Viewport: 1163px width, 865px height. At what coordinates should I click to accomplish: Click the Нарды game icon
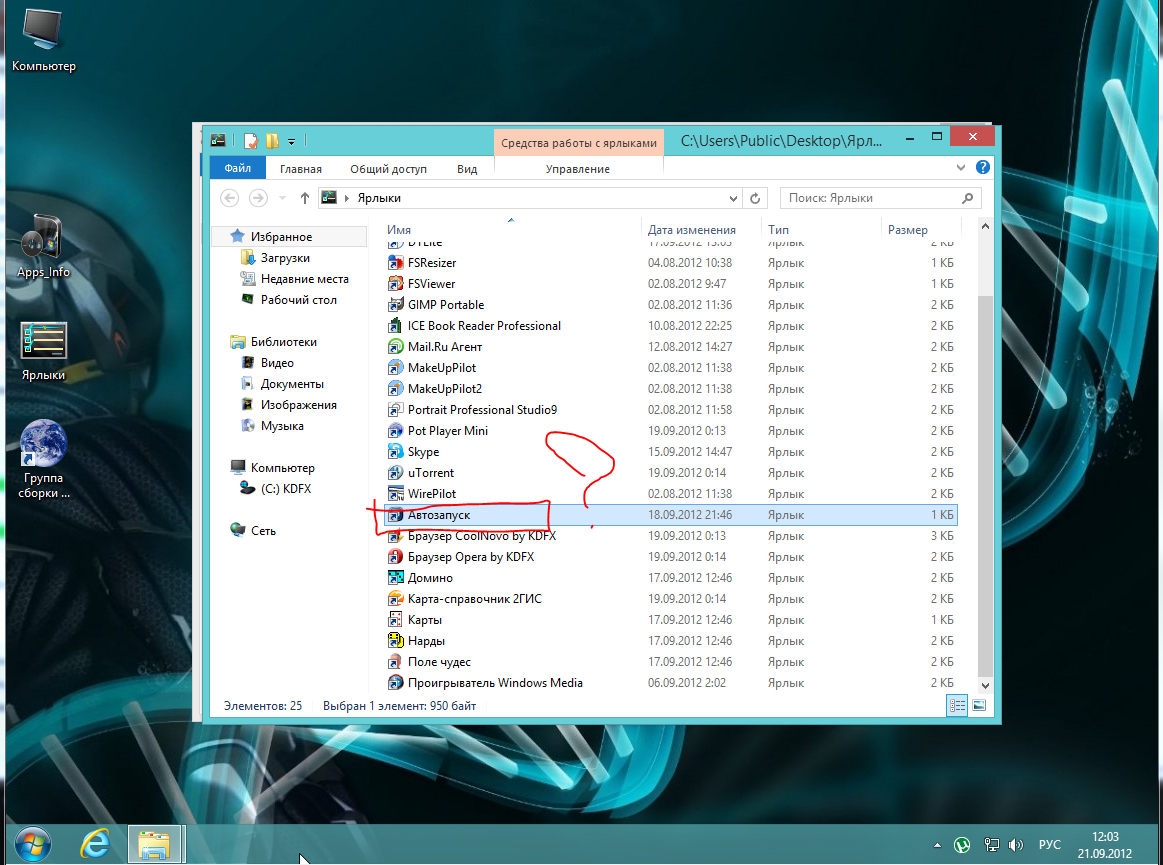396,641
